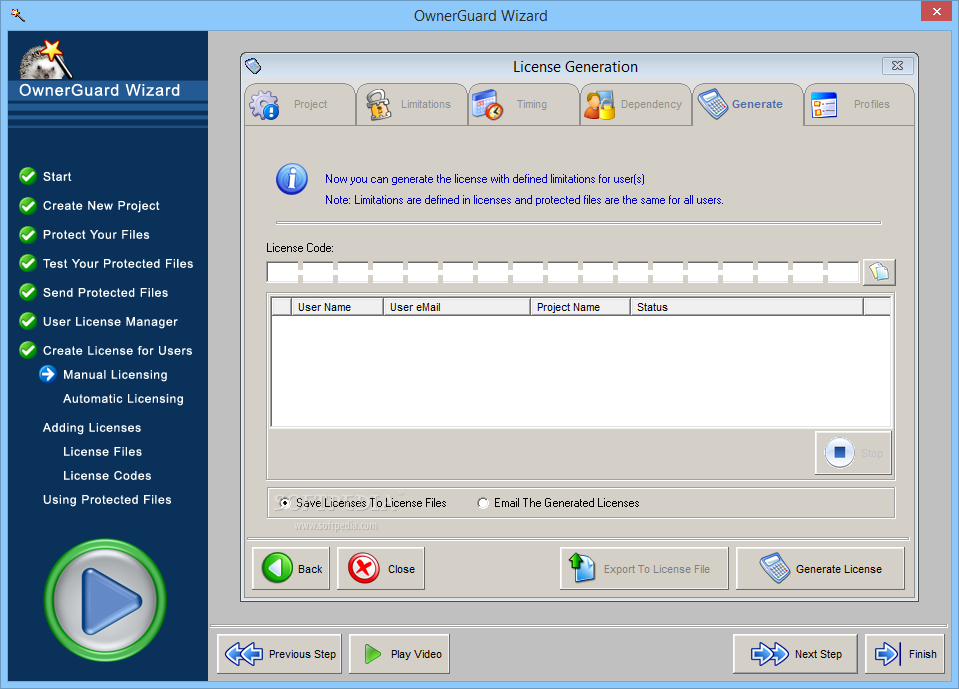
Task: Click the red Close button
Action: click(x=381, y=569)
